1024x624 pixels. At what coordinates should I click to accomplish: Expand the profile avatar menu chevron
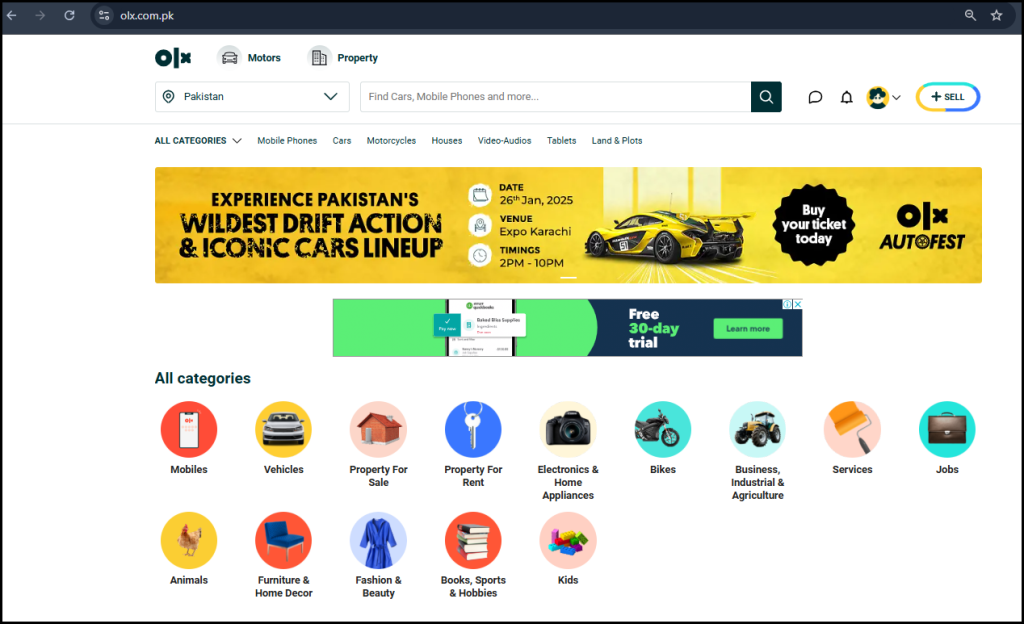click(897, 97)
